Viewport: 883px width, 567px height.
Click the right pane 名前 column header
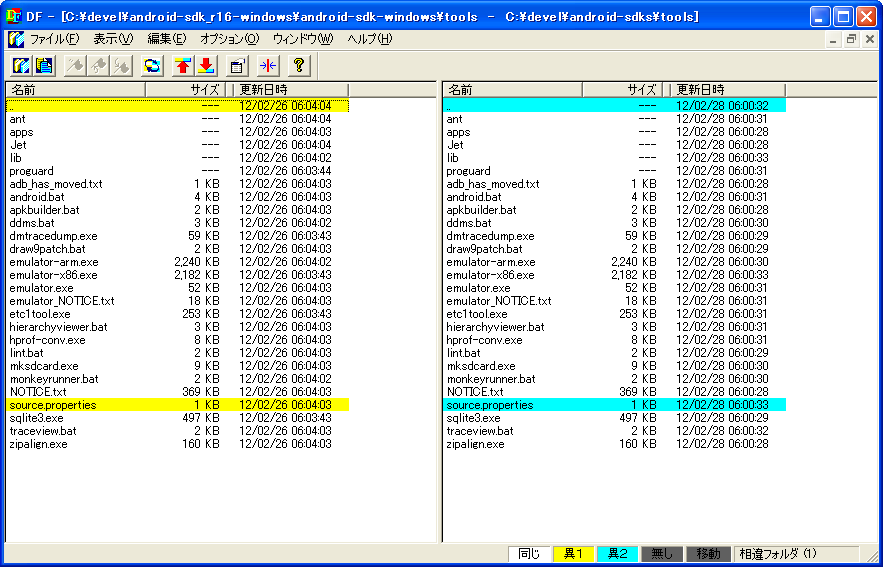pos(512,90)
